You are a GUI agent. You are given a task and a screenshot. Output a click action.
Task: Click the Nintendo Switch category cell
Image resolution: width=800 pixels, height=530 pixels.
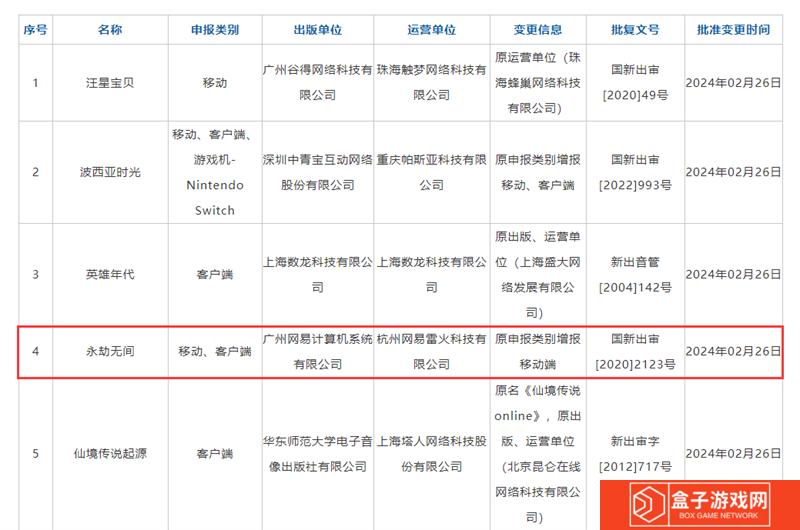coord(215,172)
